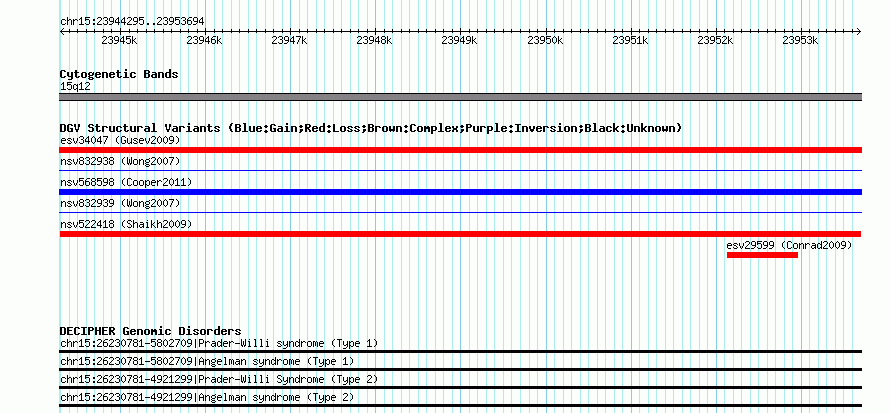Open the nsv522418 (Shaikh2009) label

(126, 224)
